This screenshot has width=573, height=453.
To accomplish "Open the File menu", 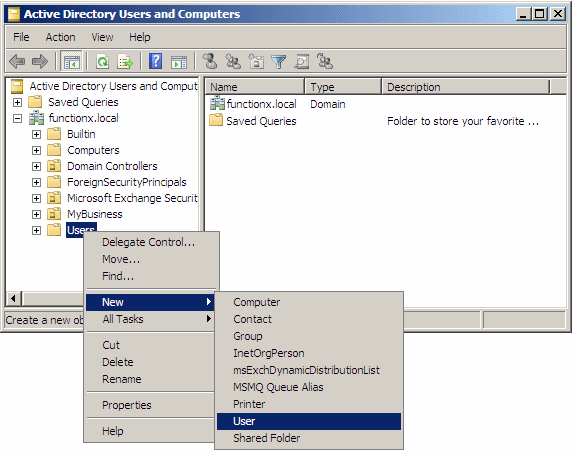I will coord(21,37).
